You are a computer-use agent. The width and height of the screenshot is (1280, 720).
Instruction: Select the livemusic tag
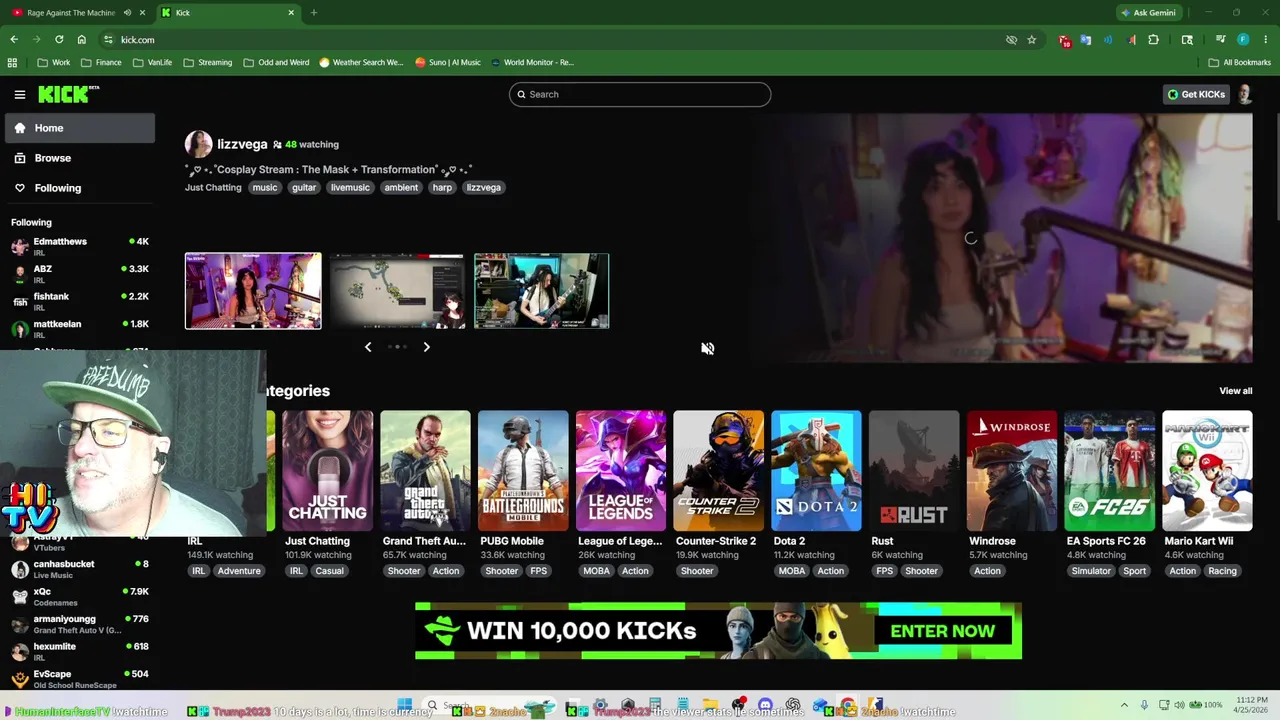point(350,187)
